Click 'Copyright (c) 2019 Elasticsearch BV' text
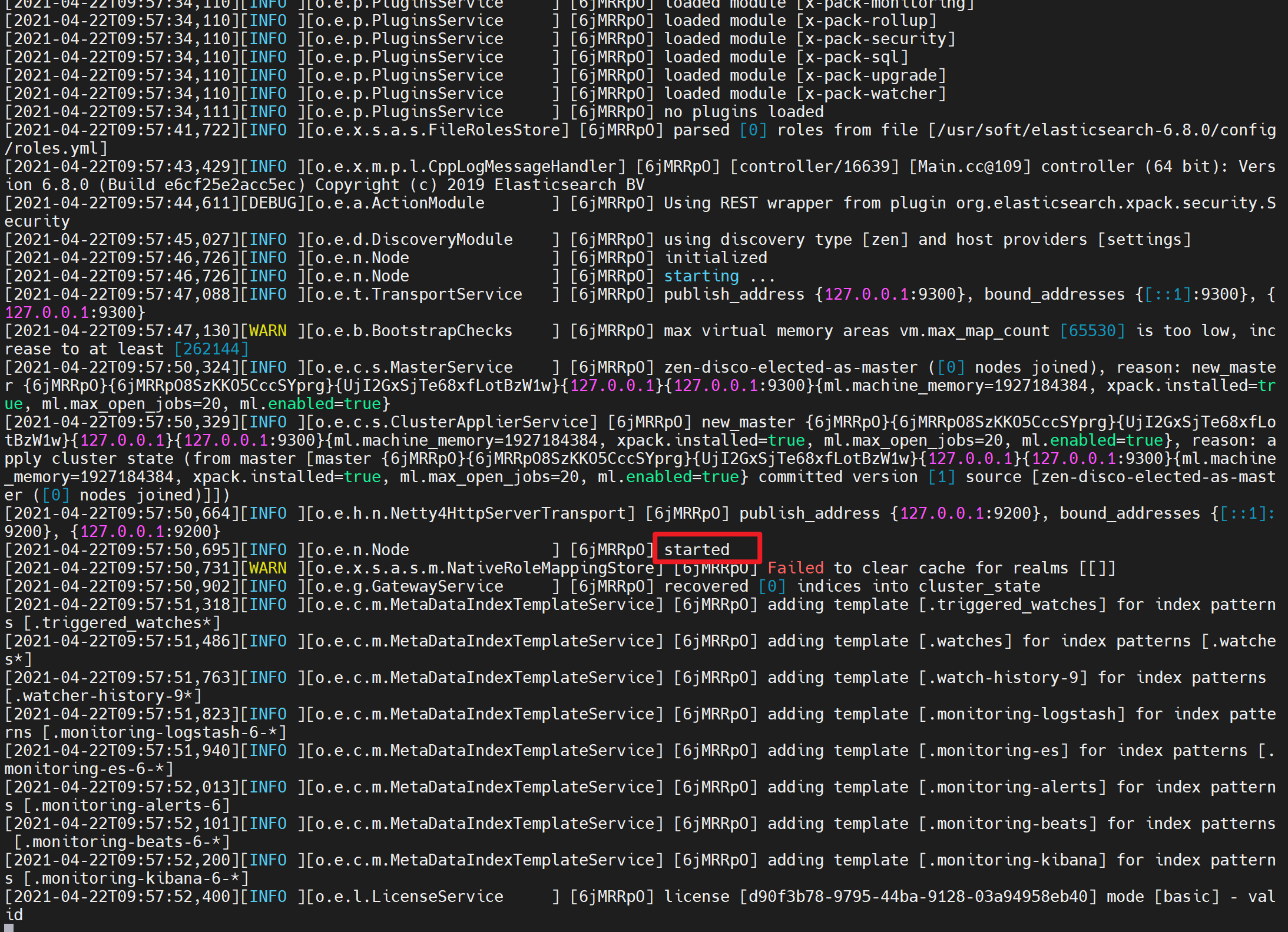Screen dimensions: 1288x932 coord(480,185)
